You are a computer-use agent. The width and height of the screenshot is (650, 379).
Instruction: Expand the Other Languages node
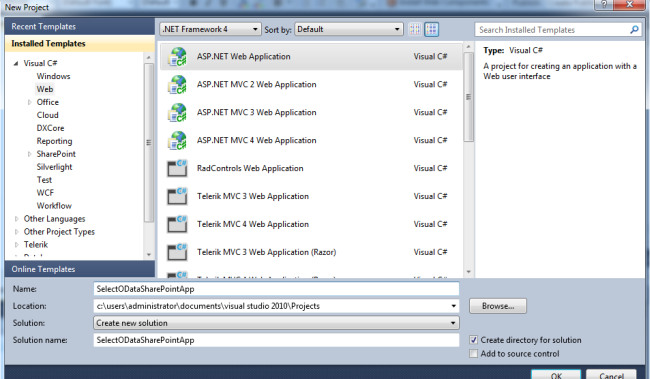(x=17, y=219)
